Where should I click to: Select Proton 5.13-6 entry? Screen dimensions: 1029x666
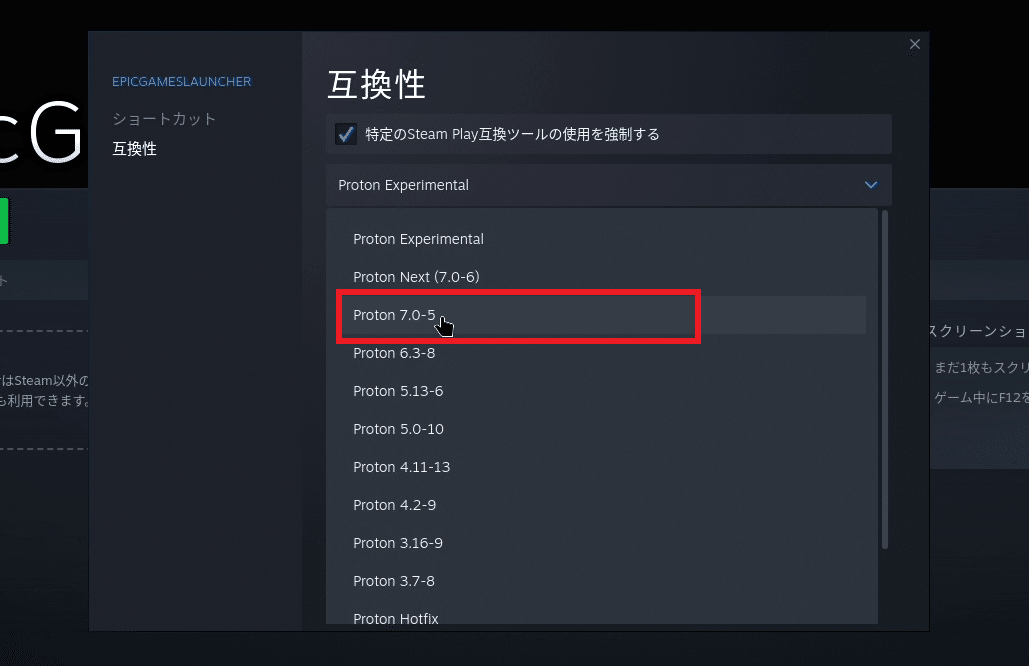point(602,391)
